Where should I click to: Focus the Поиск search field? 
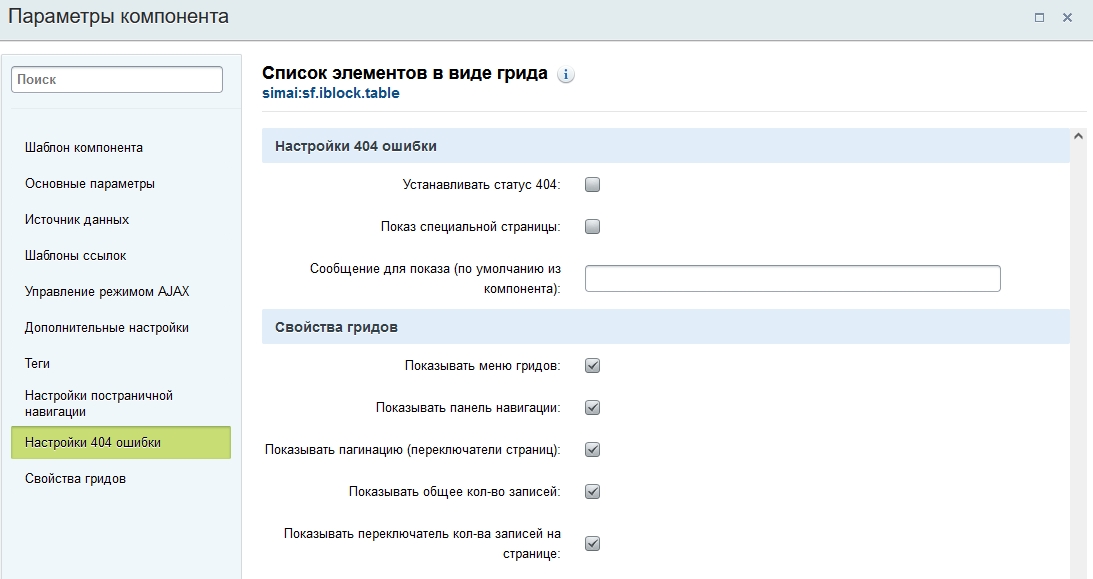(x=117, y=80)
